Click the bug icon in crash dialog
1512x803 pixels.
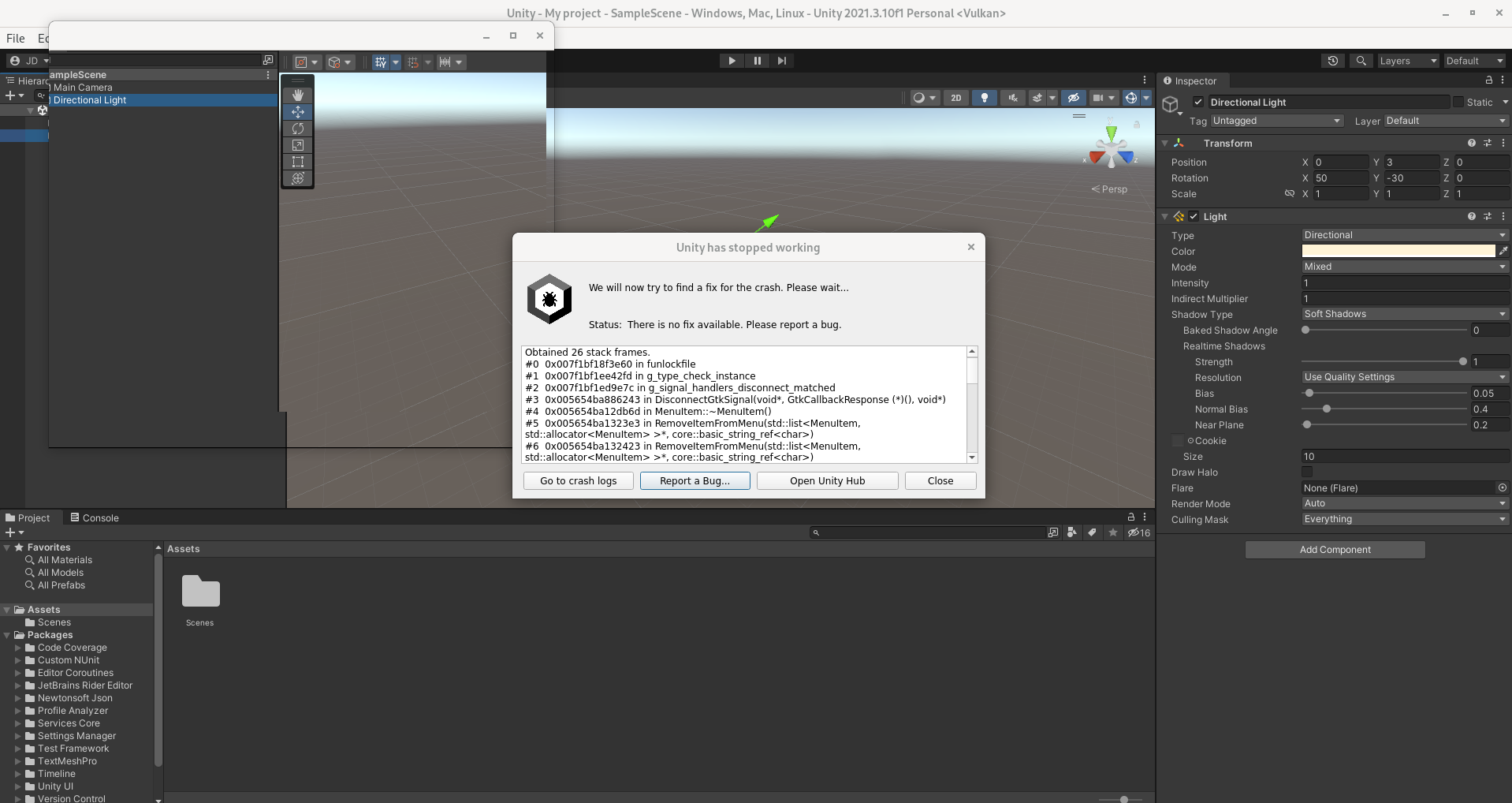(x=549, y=299)
